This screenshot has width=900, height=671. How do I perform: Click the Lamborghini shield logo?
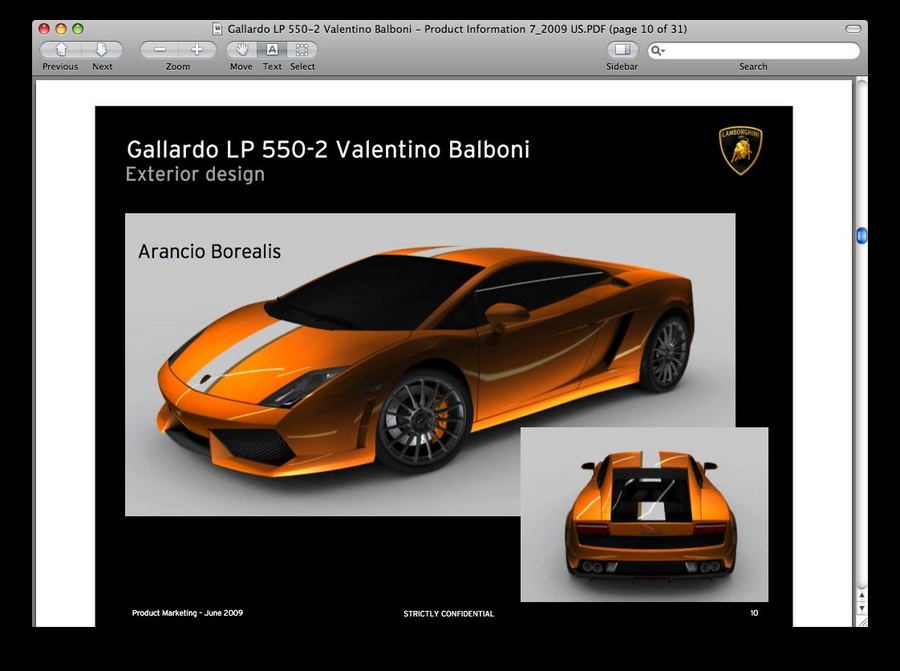(741, 150)
